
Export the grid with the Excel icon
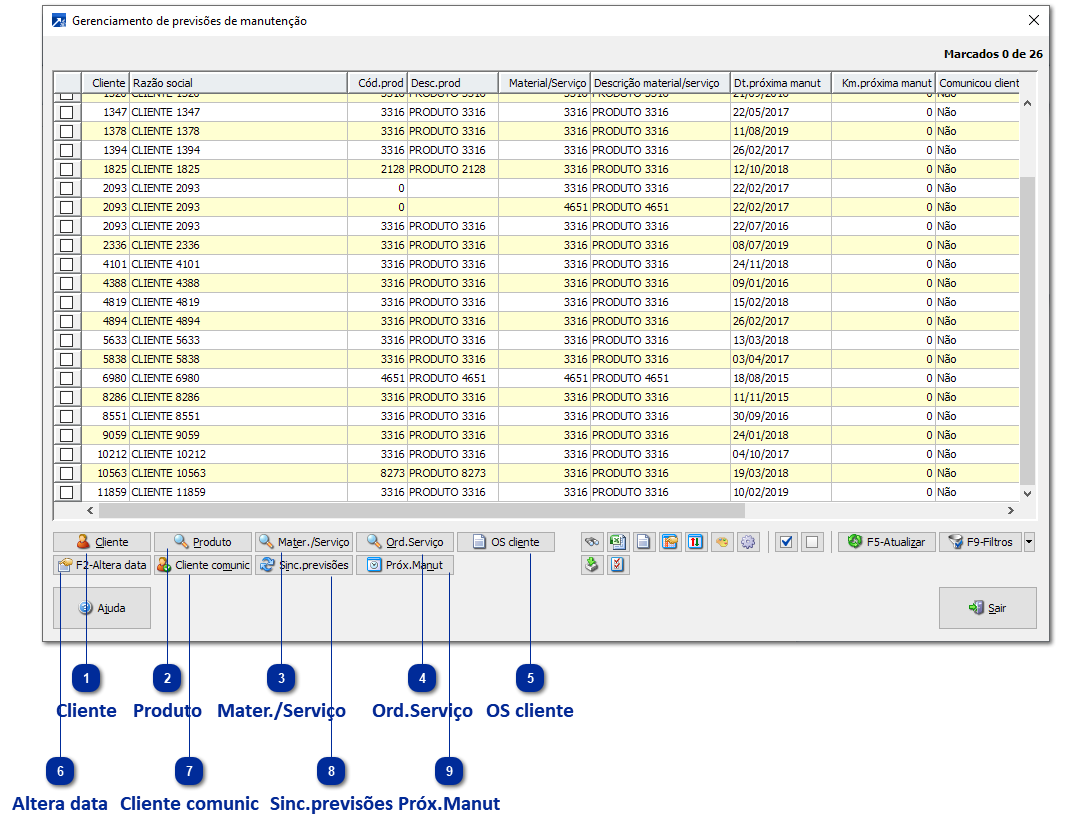[618, 542]
